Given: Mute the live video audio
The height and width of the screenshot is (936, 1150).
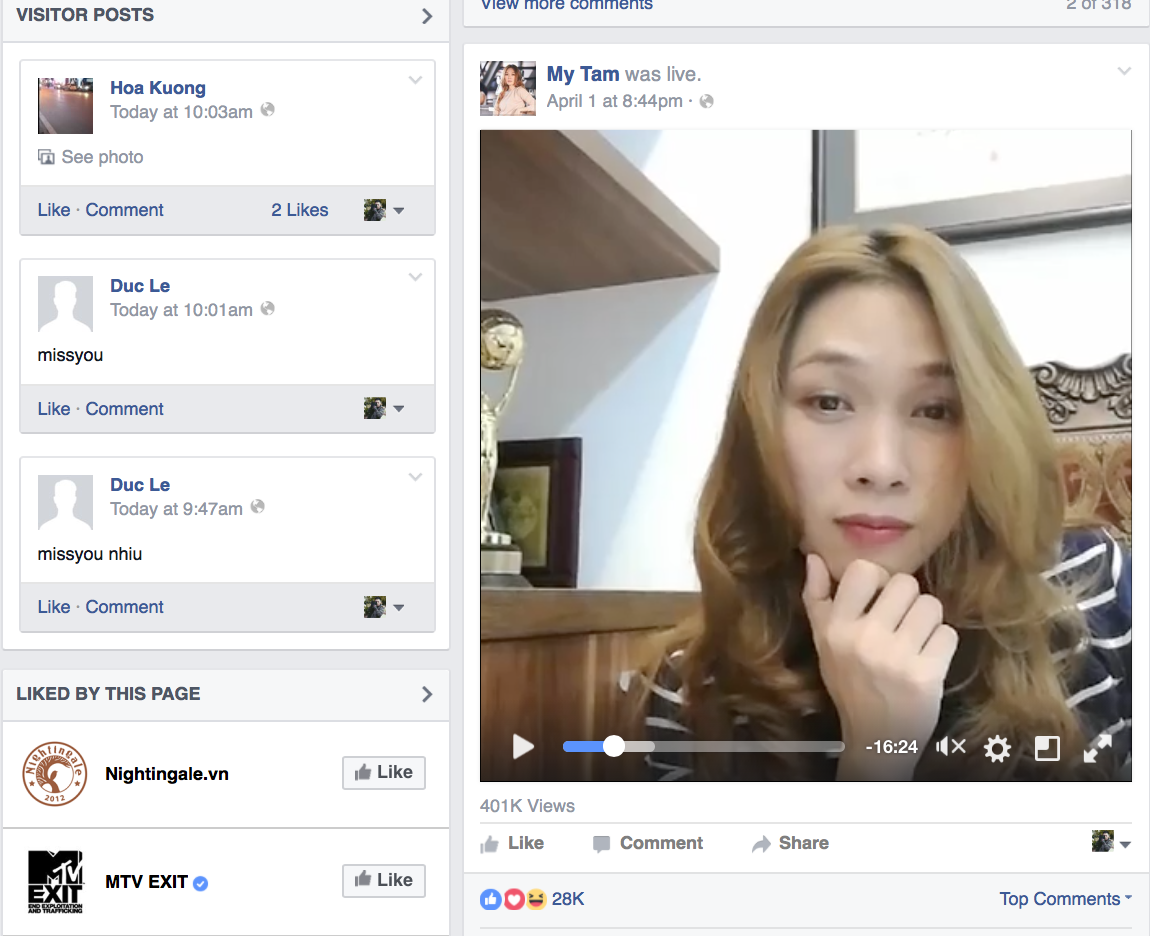Looking at the screenshot, I should pyautogui.click(x=949, y=746).
